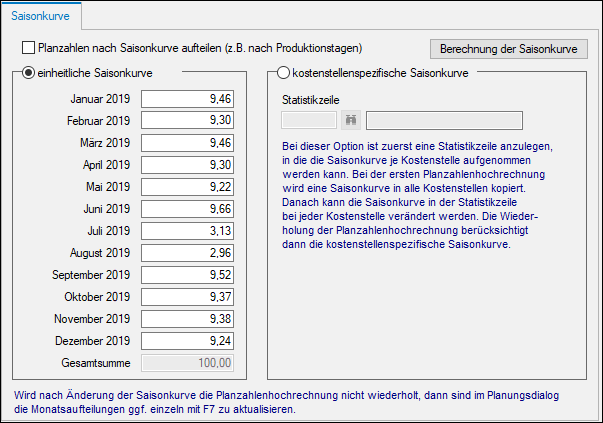Click the Juni 2019 value field
The width and height of the screenshot is (603, 423).
(x=187, y=209)
